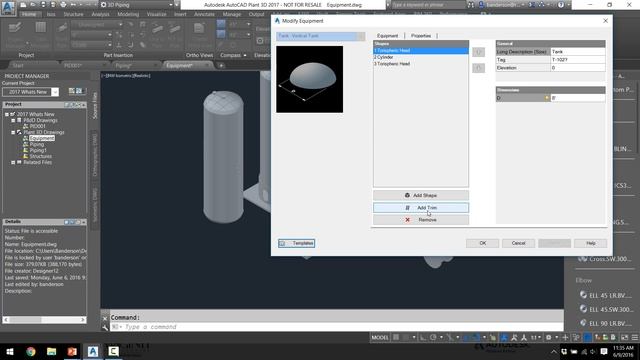Remove the selected shape
The height and width of the screenshot is (360, 640).
[x=421, y=220]
